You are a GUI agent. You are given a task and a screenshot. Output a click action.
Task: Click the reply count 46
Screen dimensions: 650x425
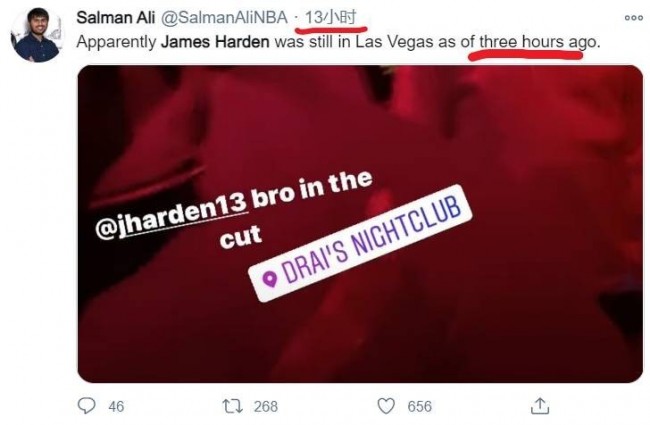coord(116,406)
